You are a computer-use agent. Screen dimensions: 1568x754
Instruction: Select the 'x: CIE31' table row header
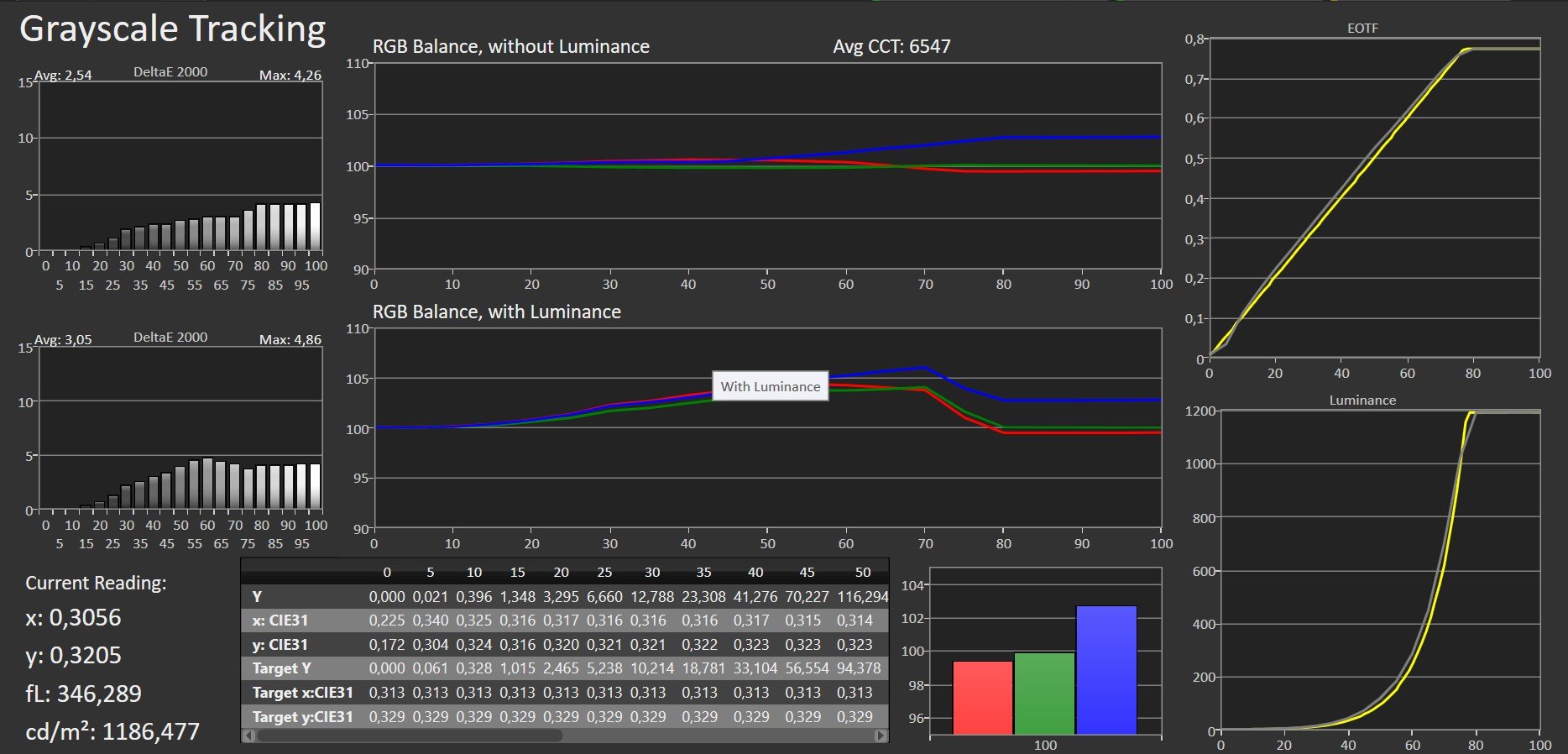coord(280,620)
